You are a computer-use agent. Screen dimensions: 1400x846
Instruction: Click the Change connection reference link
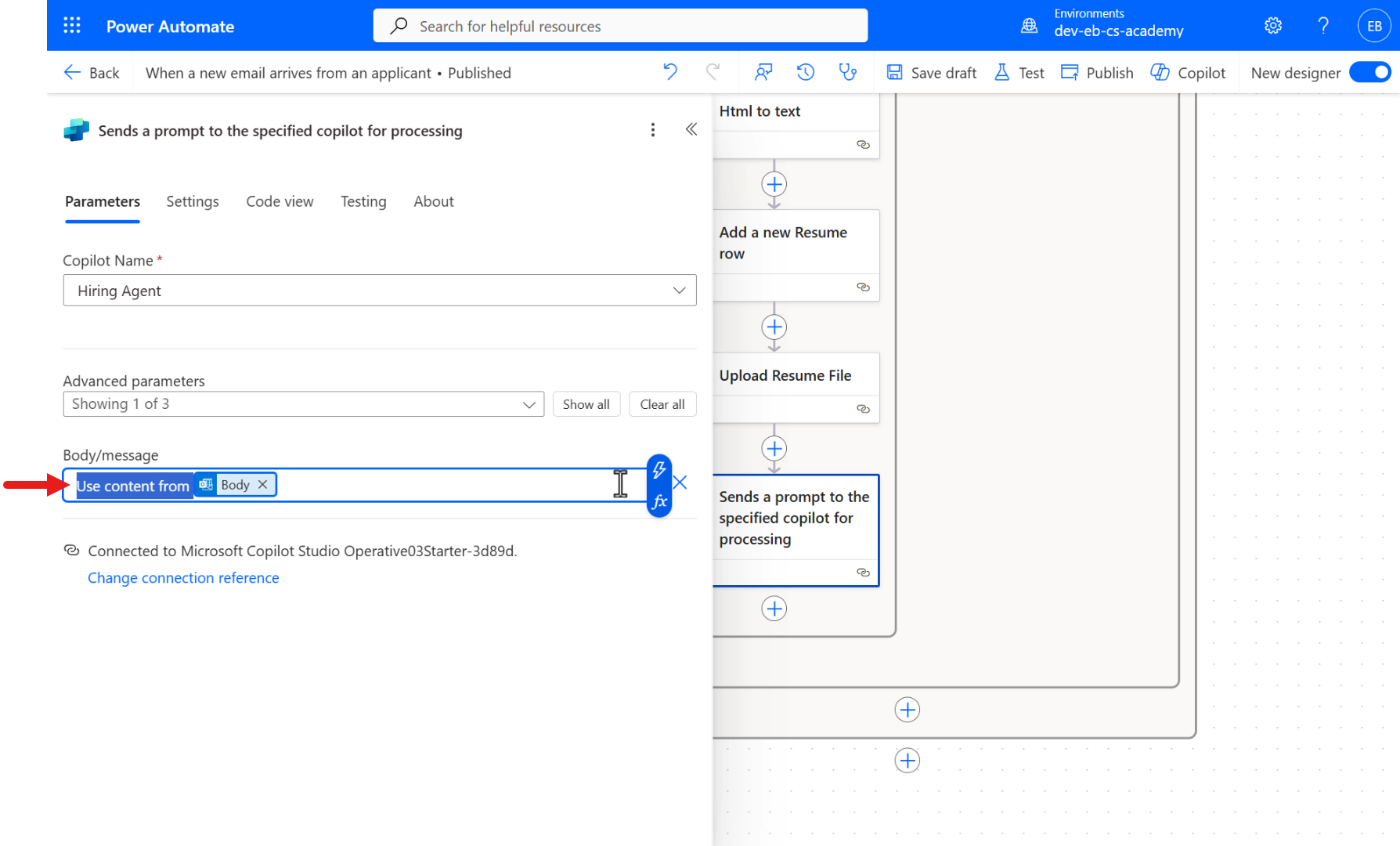[x=183, y=578]
